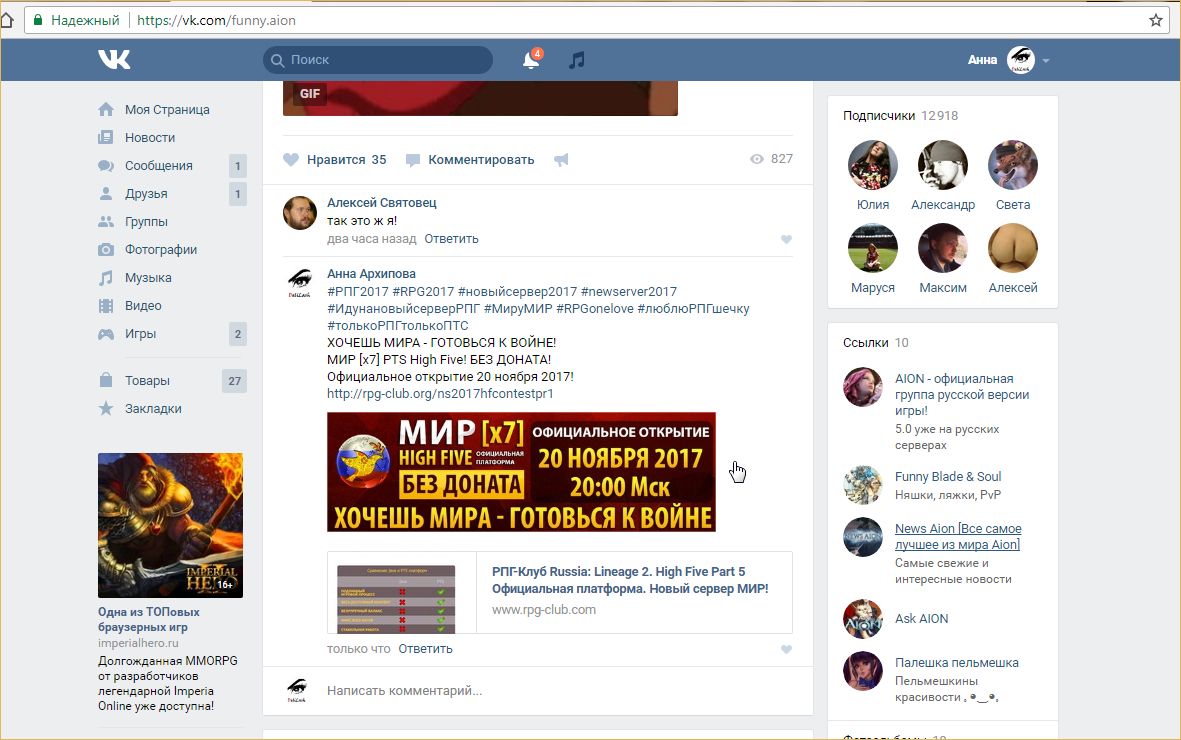Image resolution: width=1181 pixels, height=740 pixels.
Task: Open РПГ-Клуб Russia link preview title
Action: (630, 580)
